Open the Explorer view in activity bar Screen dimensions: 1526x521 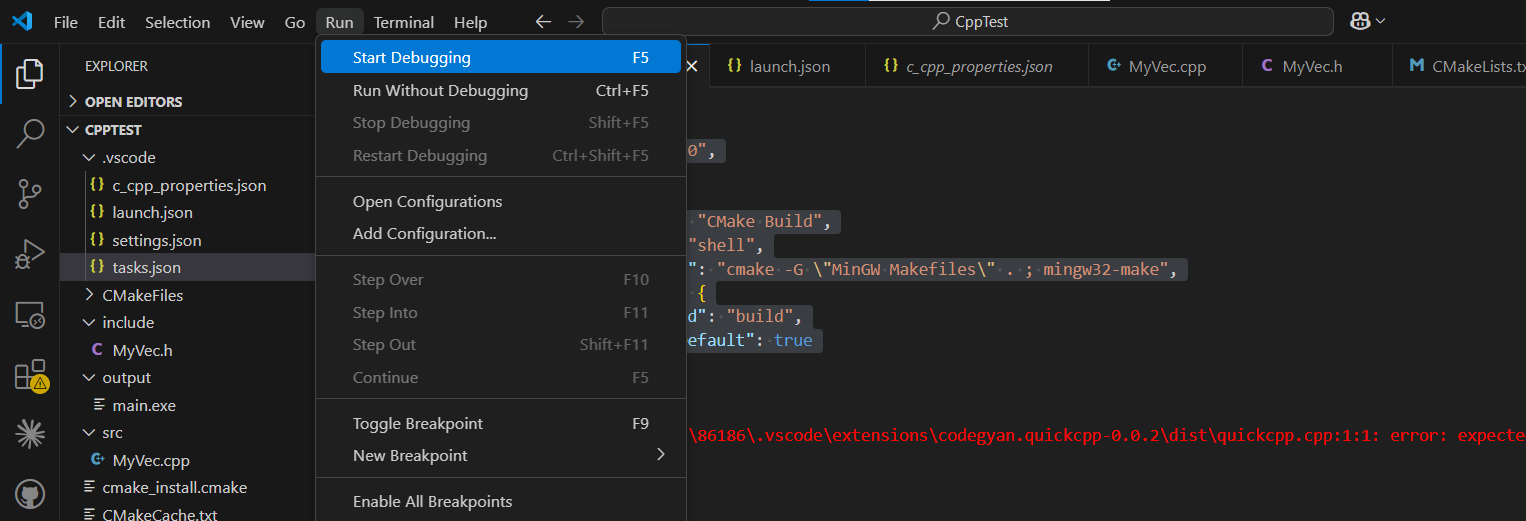pyautogui.click(x=30, y=73)
